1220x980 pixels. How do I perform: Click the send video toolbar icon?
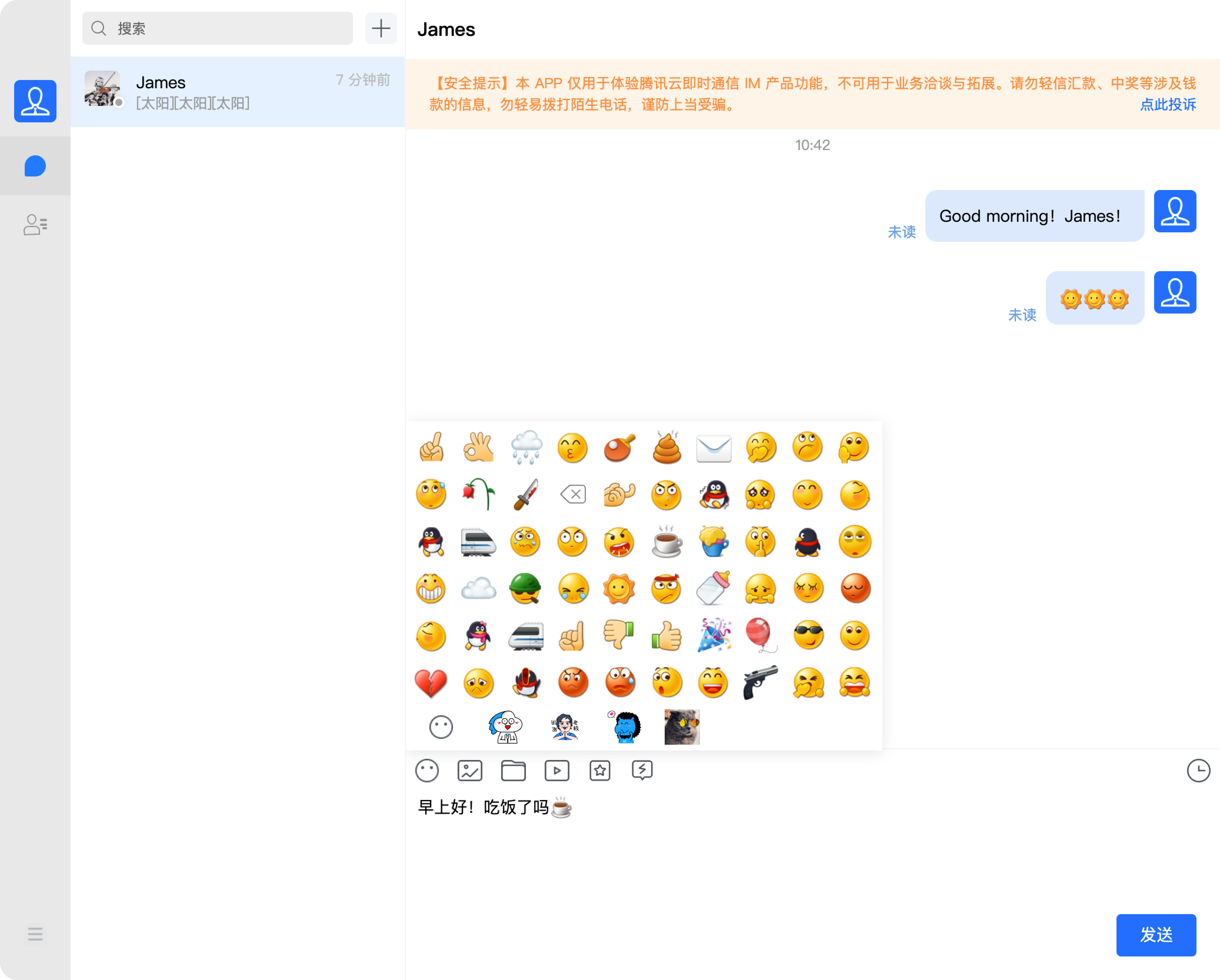[557, 771]
